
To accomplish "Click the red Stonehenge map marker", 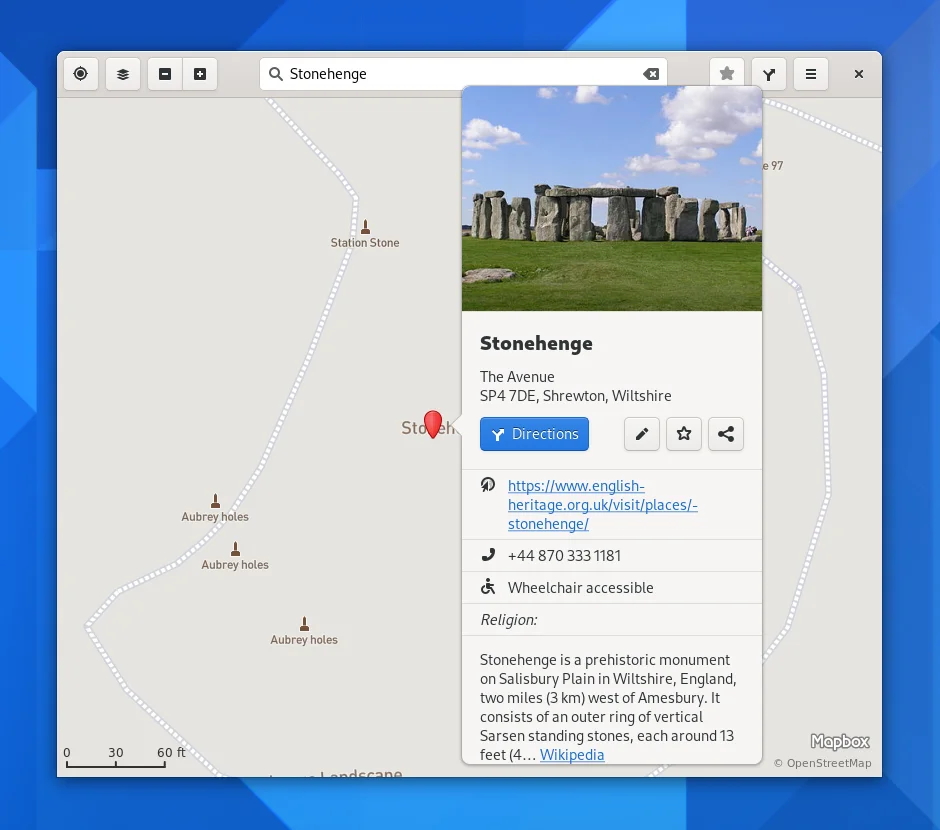I will click(432, 424).
